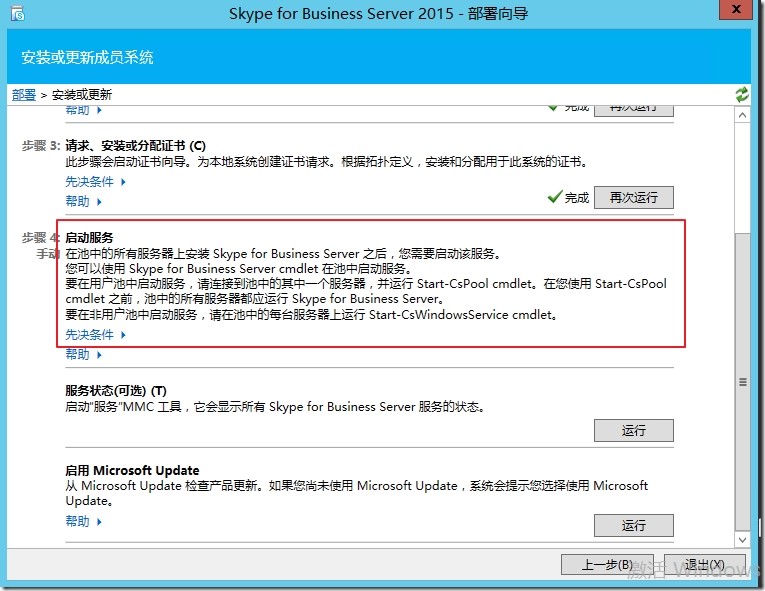Click the green refresh icon
Viewport: 765px width, 591px height.
point(742,94)
